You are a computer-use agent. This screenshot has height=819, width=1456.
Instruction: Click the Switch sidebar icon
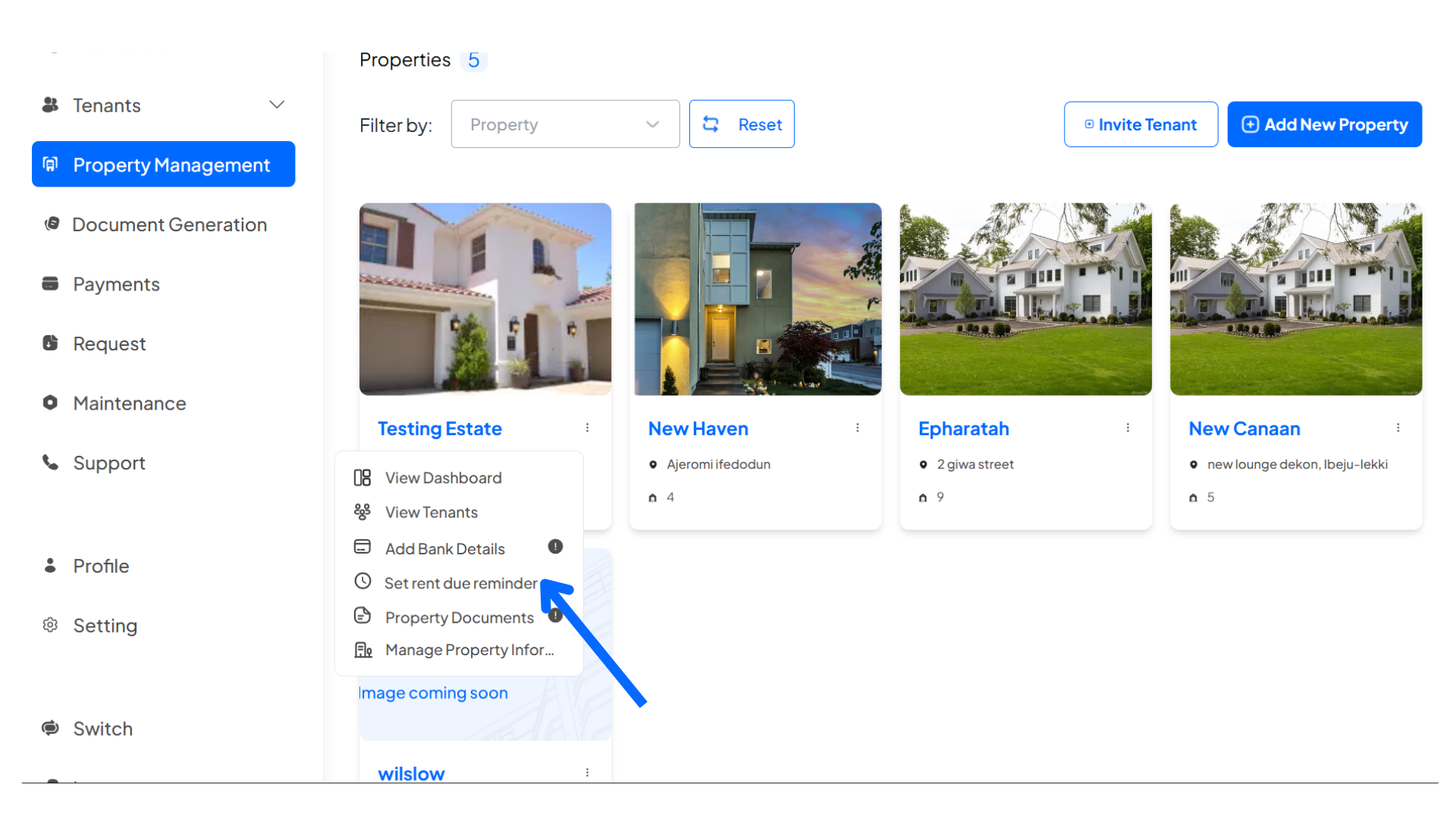50,727
